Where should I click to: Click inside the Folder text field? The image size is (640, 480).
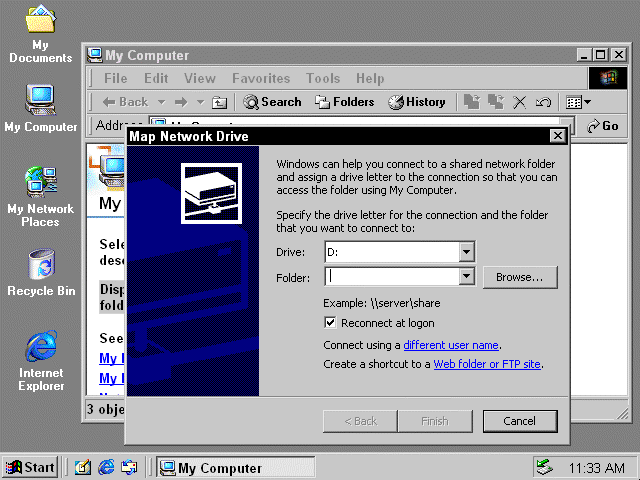[391, 277]
